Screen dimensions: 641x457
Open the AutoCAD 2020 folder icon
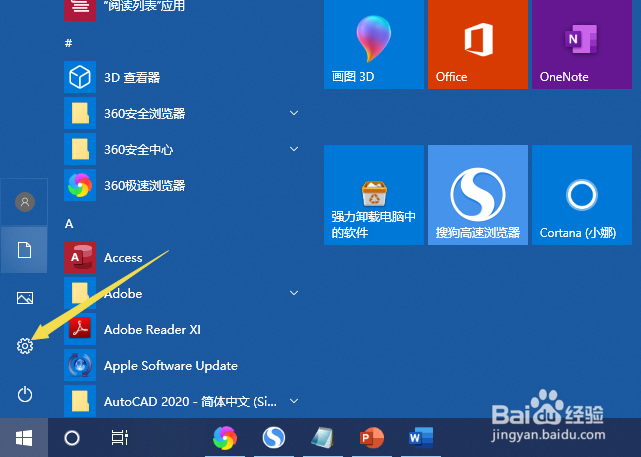pos(80,401)
